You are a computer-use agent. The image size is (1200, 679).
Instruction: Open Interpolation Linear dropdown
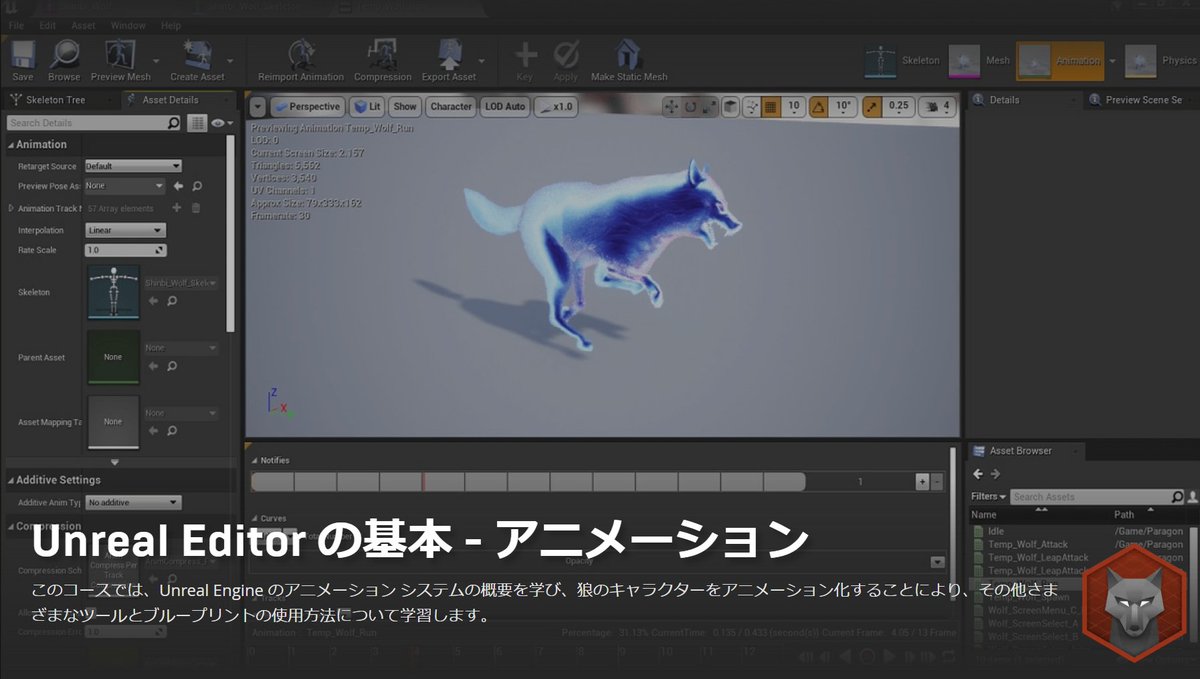125,230
